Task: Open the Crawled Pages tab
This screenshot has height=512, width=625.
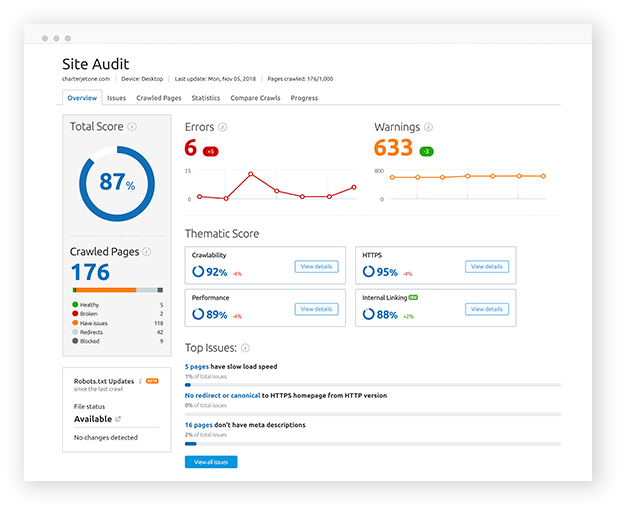Action: point(159,98)
